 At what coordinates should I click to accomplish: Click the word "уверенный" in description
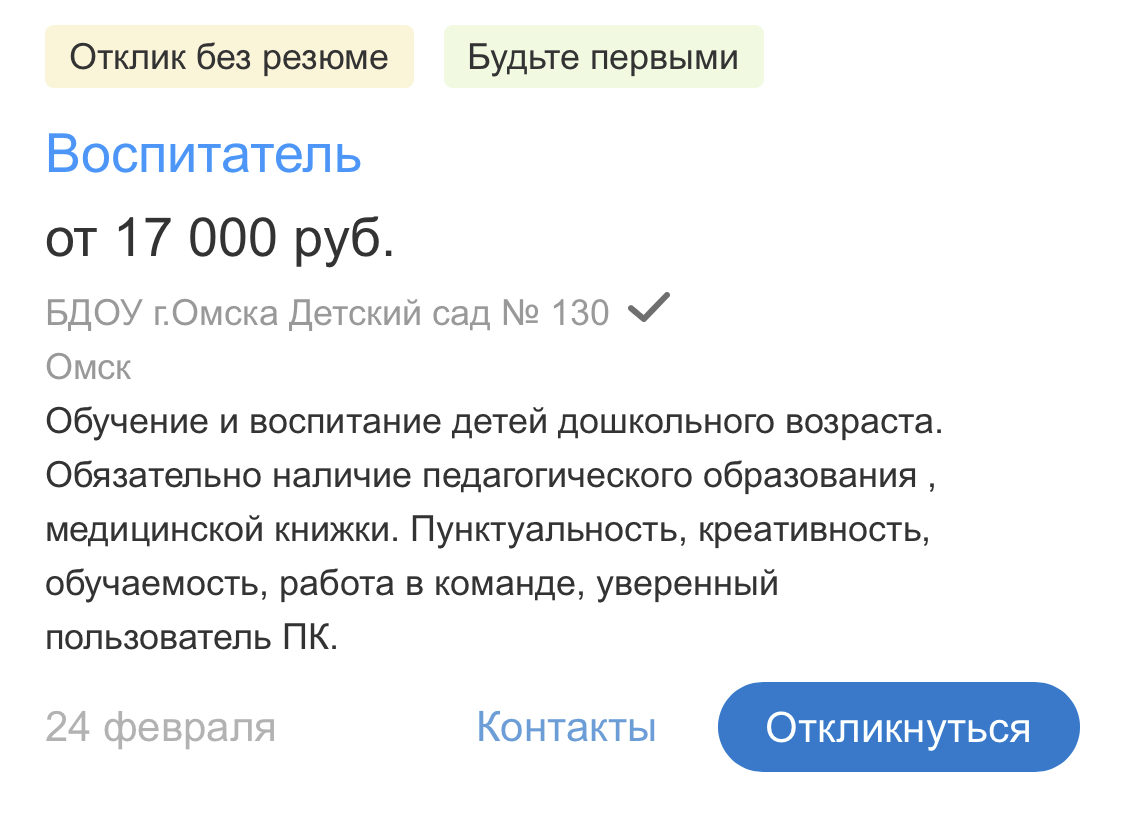point(688,583)
